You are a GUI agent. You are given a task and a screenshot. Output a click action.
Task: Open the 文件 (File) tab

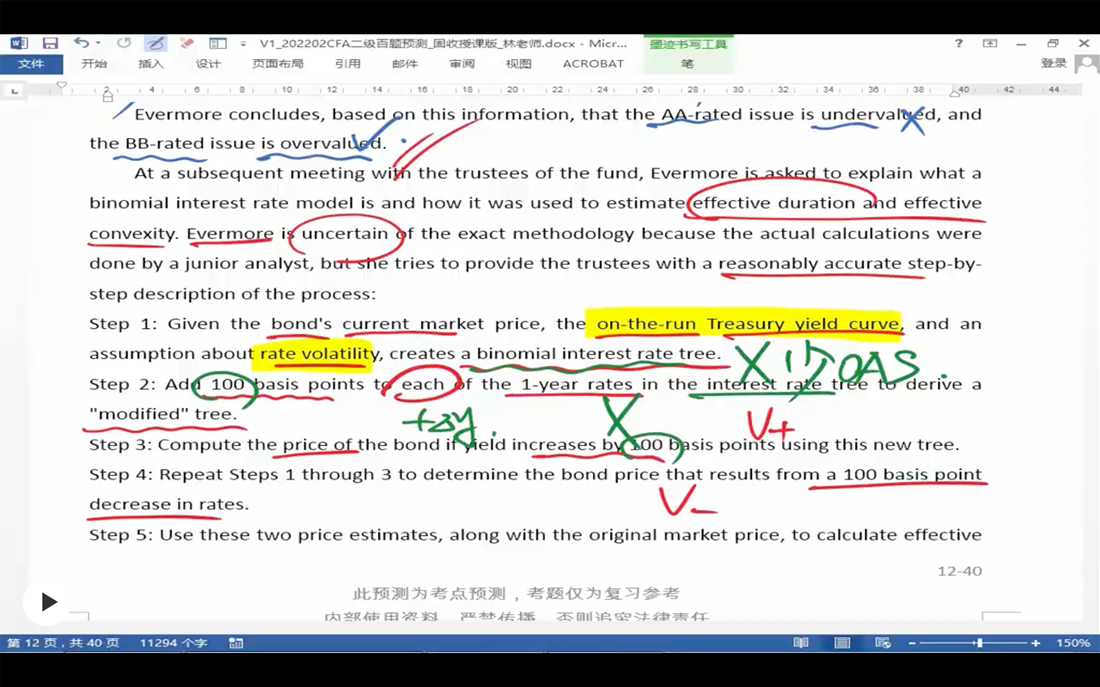click(31, 64)
